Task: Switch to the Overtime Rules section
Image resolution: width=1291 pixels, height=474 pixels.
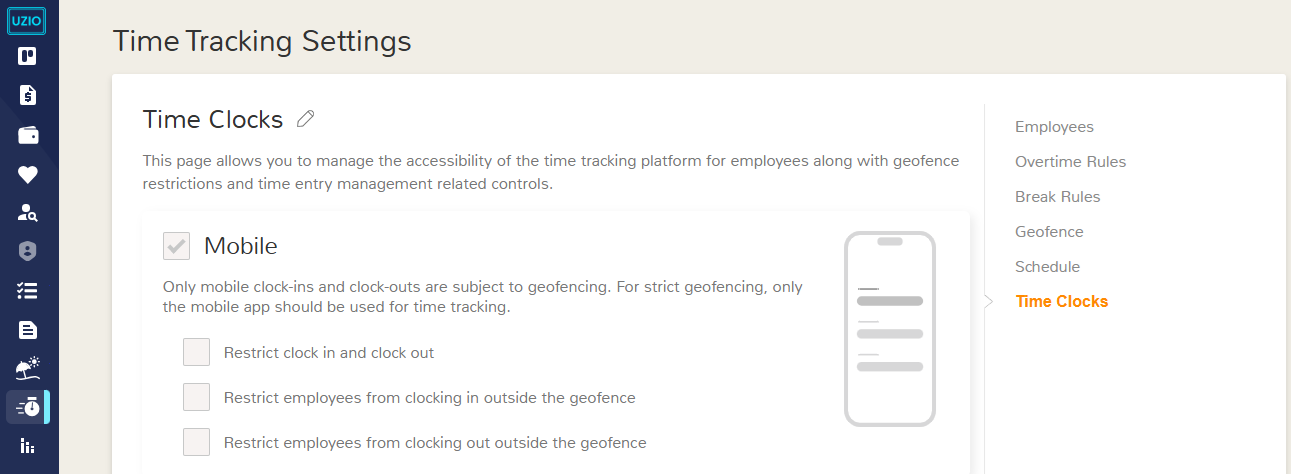Action: point(1070,162)
